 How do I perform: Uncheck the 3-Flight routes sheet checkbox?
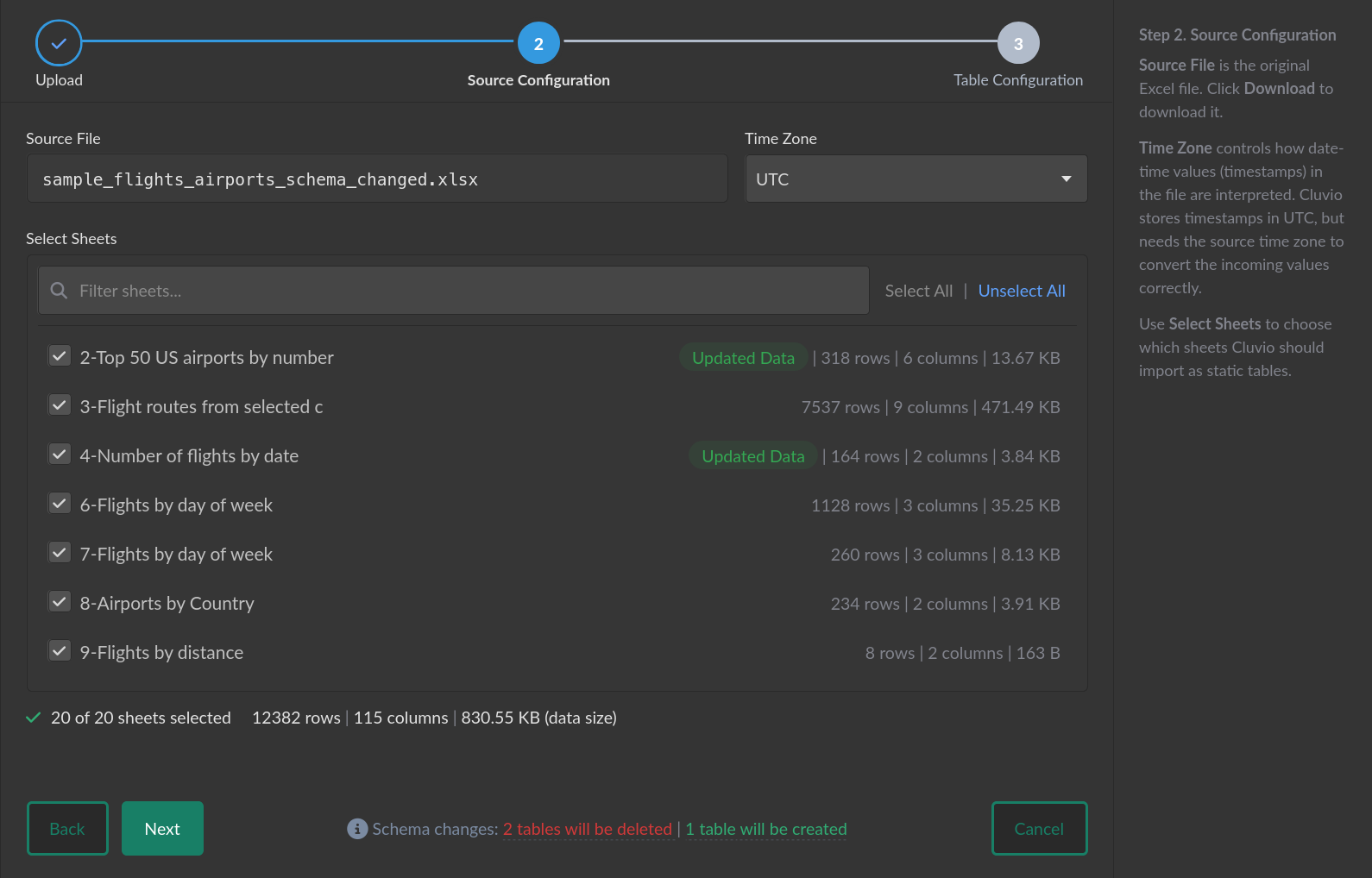[60, 405]
